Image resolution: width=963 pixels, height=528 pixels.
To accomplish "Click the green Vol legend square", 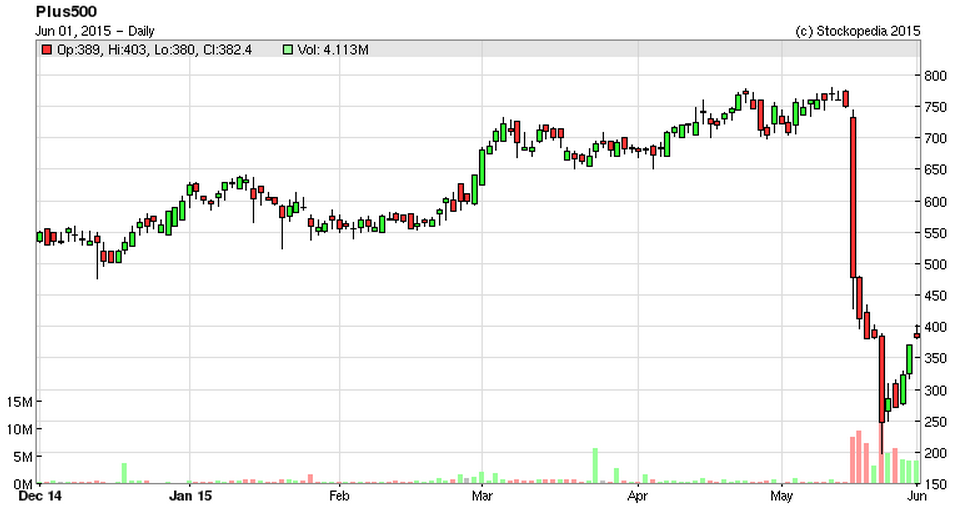I will coord(287,50).
